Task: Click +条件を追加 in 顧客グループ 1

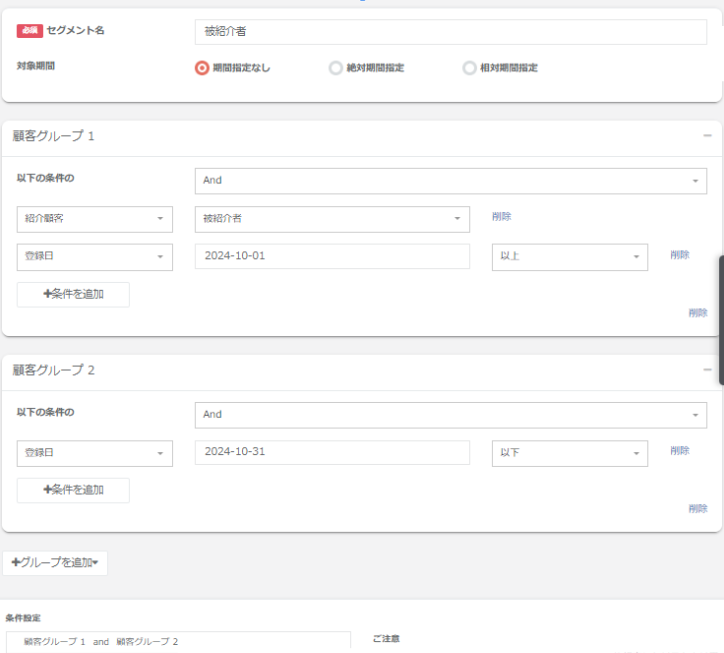Action: coord(73,294)
